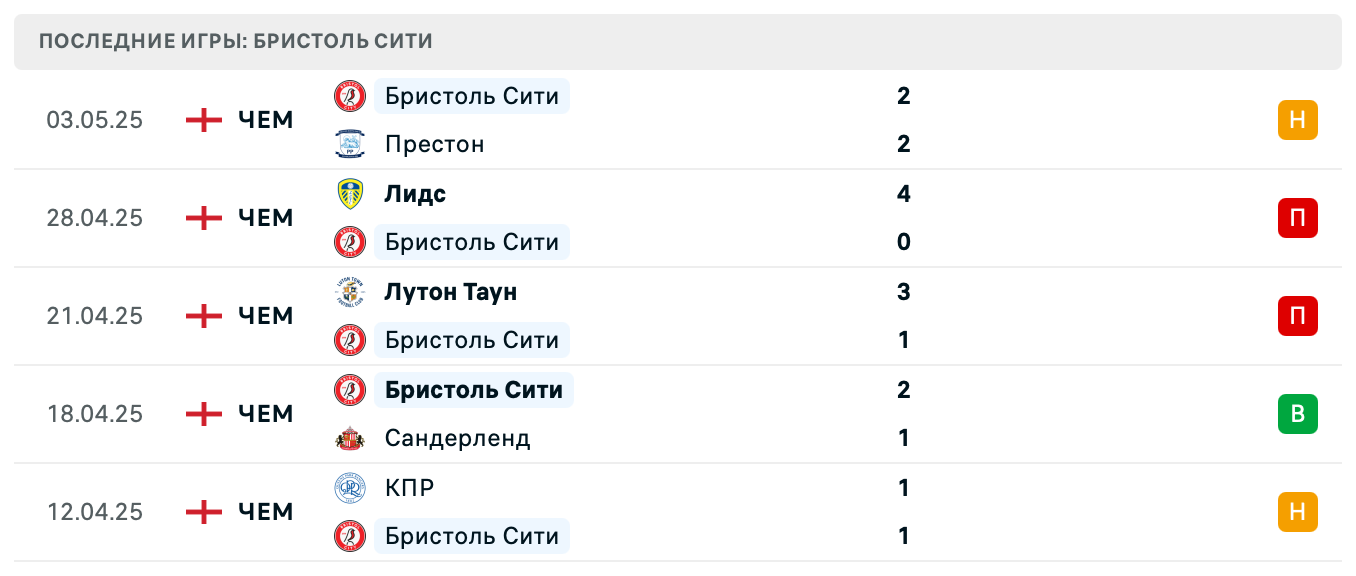Open the Лутон Таун crest icon

[x=348, y=292]
